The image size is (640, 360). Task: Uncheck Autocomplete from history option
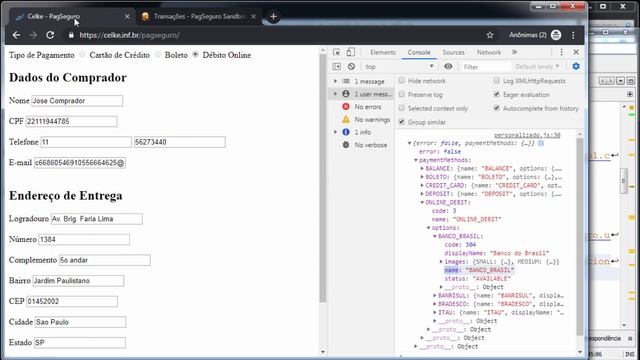(x=496, y=108)
